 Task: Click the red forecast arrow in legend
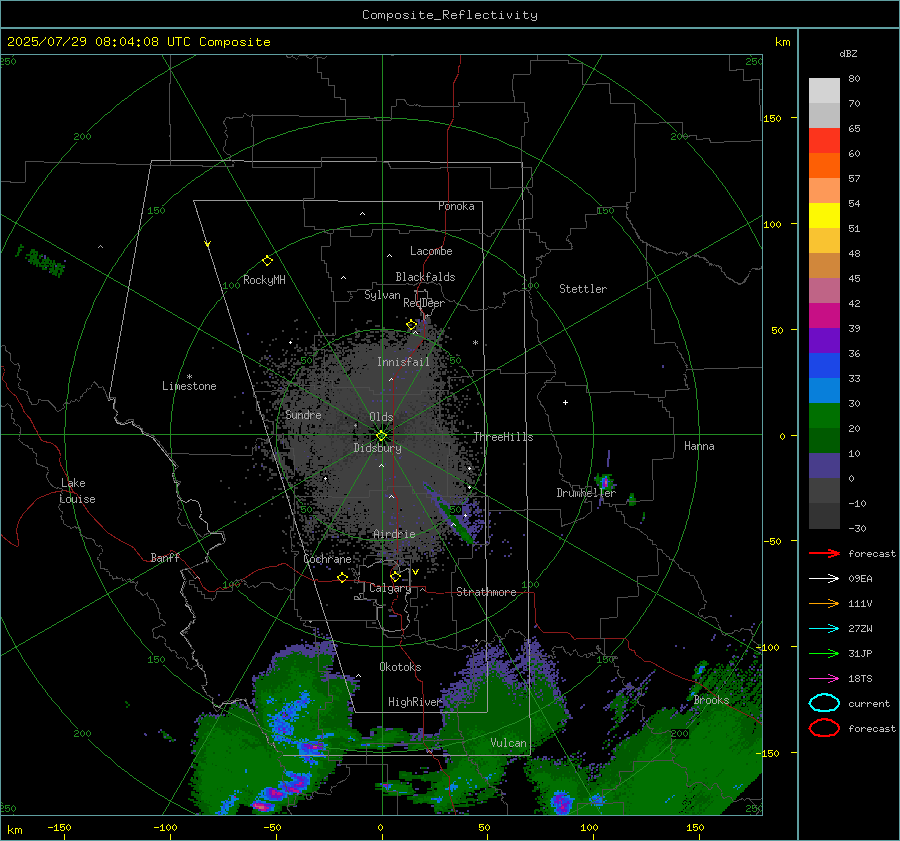coord(824,553)
